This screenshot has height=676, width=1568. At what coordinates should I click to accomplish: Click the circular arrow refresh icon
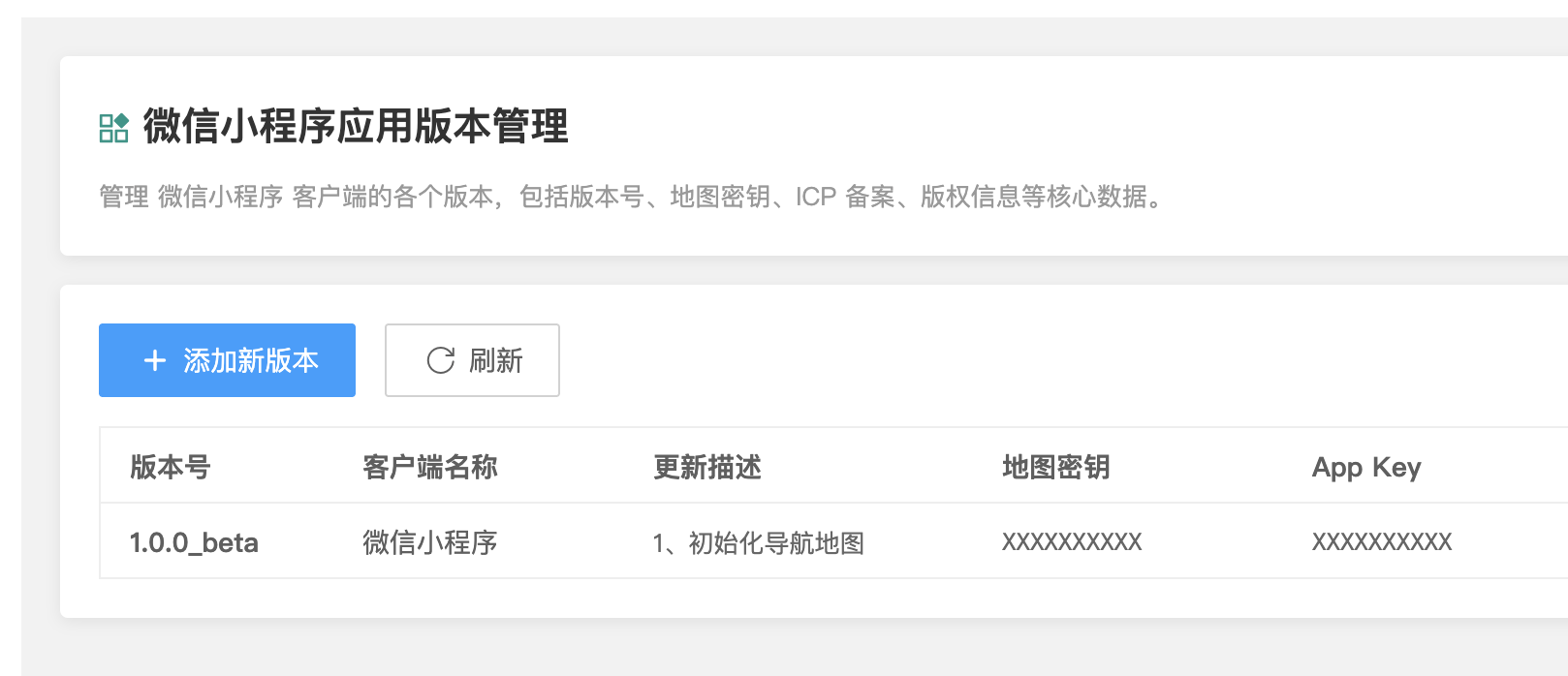441,361
